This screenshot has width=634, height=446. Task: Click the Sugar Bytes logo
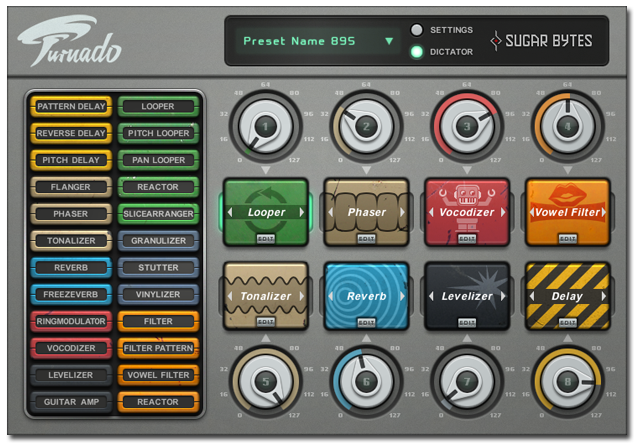click(541, 41)
